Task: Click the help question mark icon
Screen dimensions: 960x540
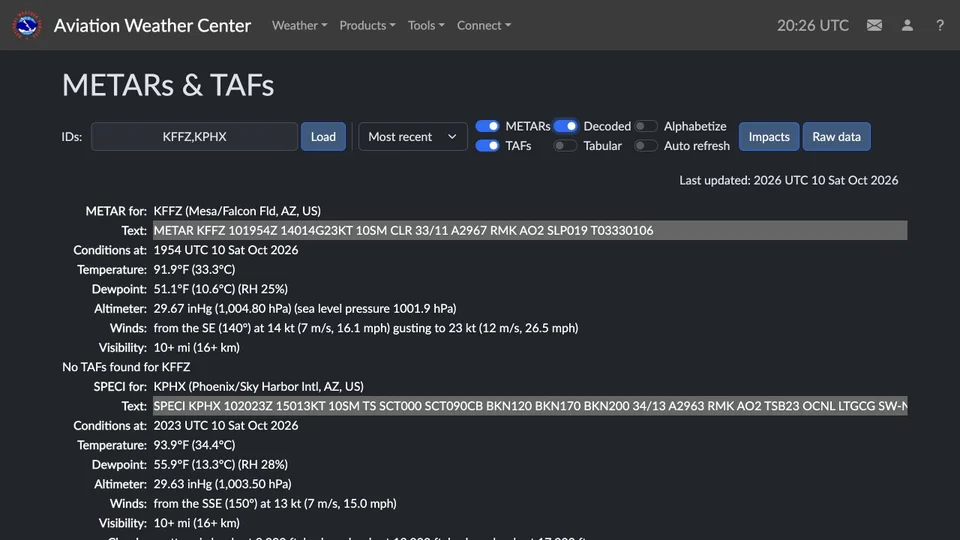Action: pyautogui.click(x=940, y=25)
